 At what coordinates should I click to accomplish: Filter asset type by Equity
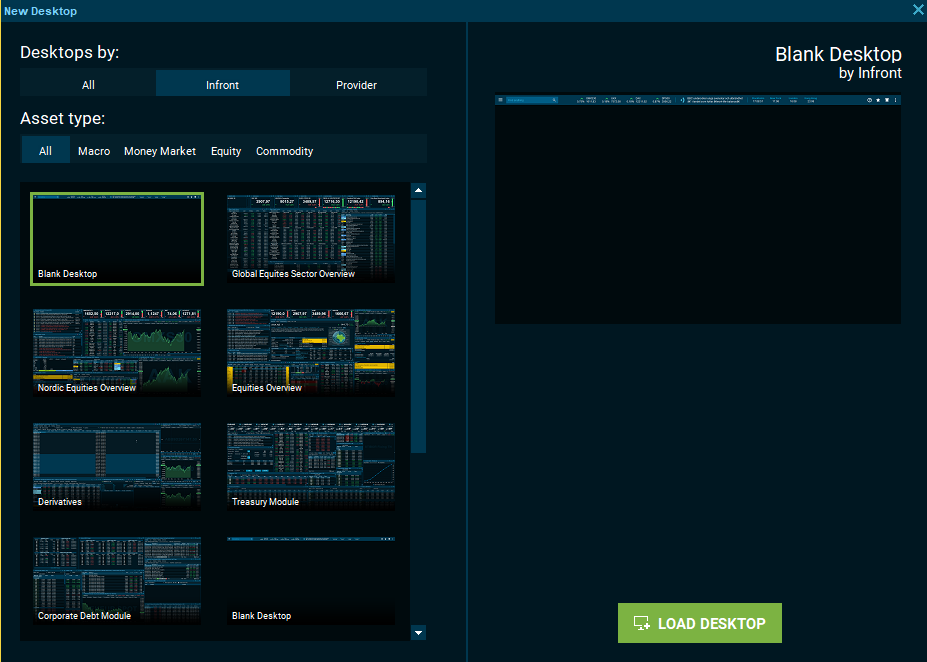226,151
